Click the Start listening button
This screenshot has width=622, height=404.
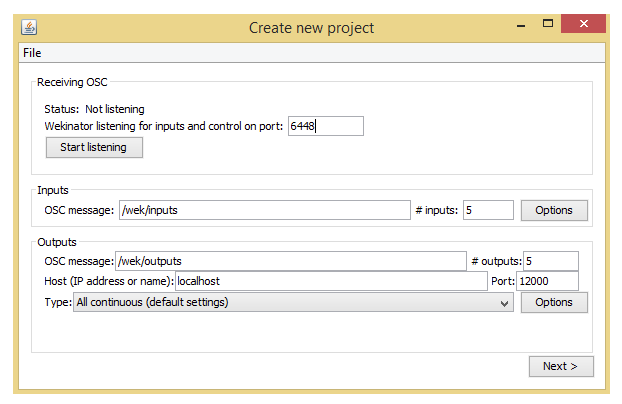(x=94, y=148)
